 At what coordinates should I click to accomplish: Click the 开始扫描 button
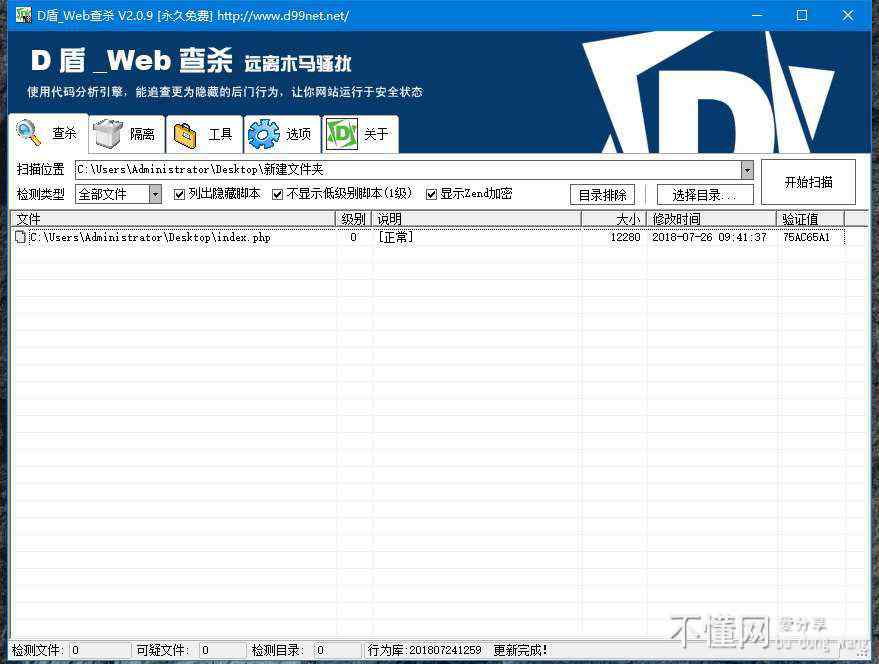808,182
